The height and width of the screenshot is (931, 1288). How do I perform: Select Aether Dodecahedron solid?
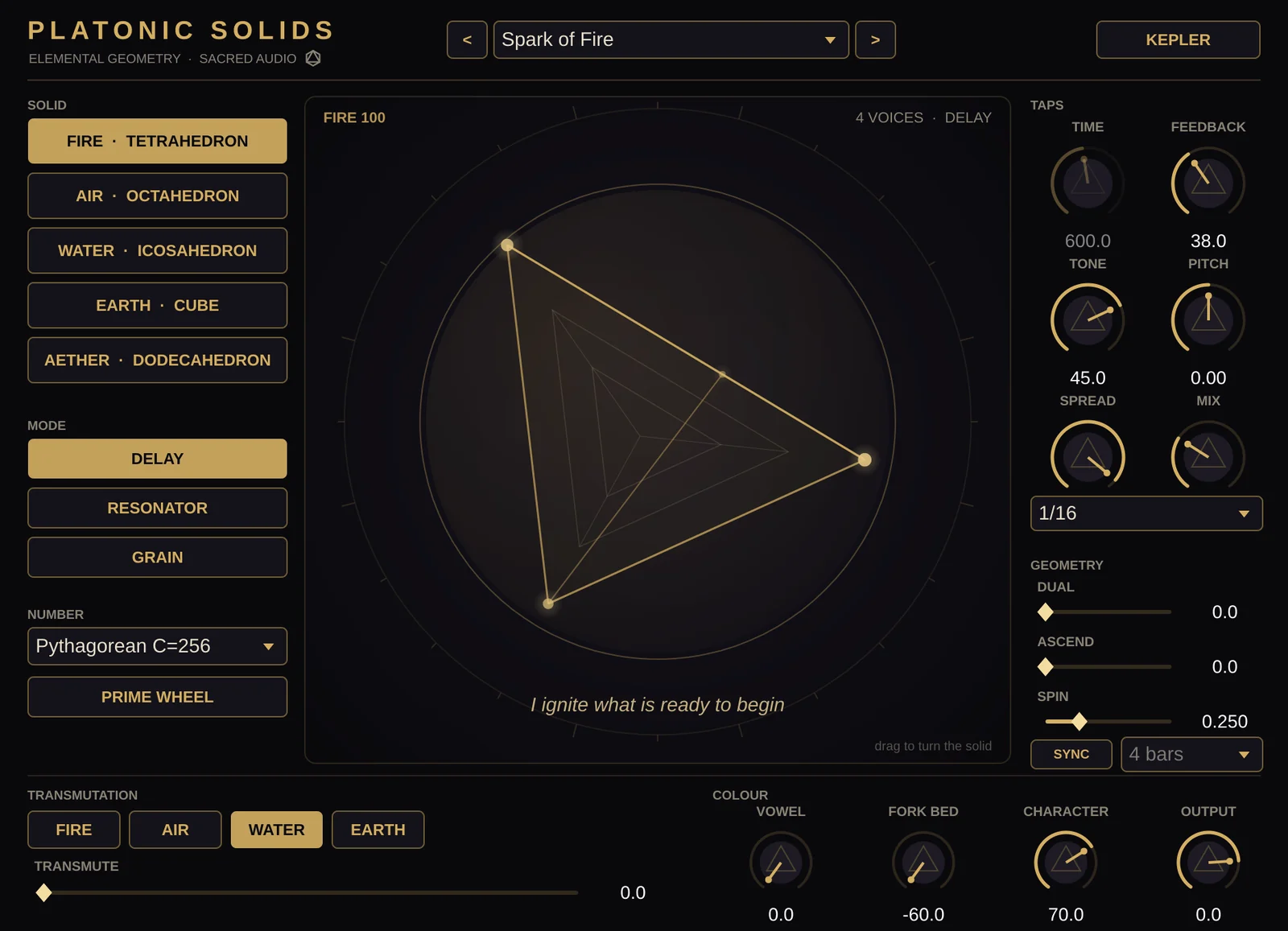(158, 360)
